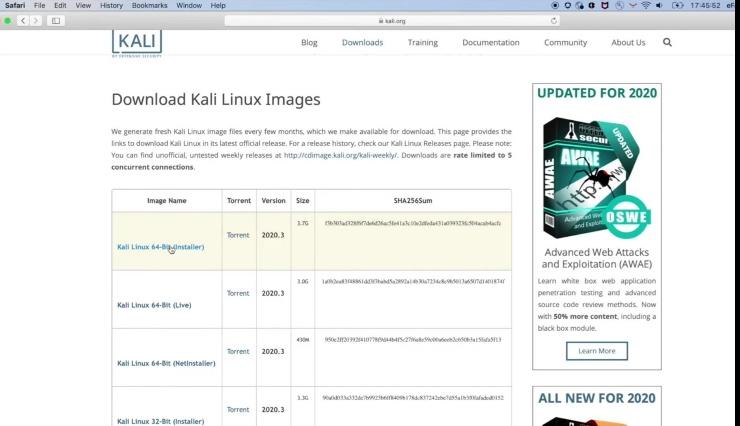Click Torrent in the 64-Bit (Live) row
This screenshot has width=740, height=426.
point(238,293)
